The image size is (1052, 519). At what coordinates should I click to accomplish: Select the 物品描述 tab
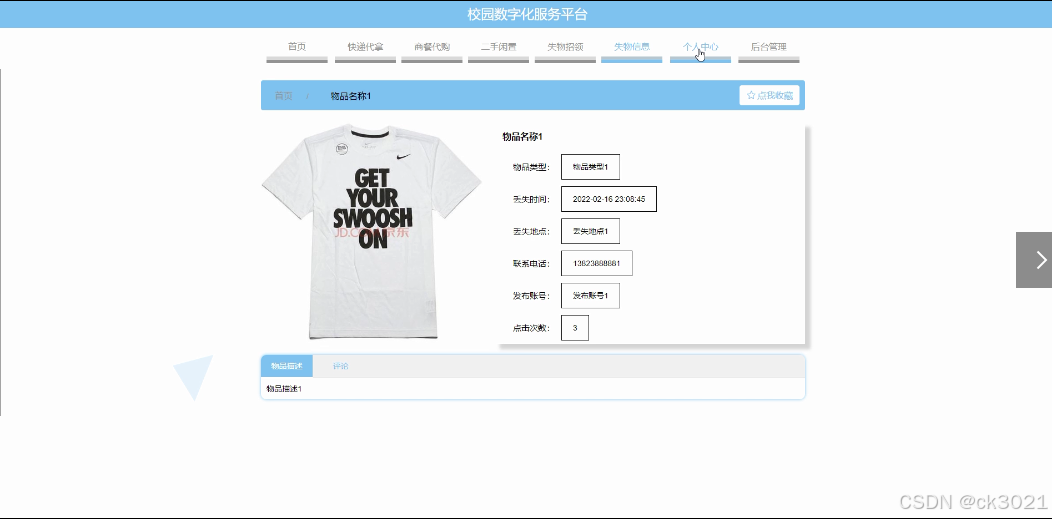[x=286, y=366]
